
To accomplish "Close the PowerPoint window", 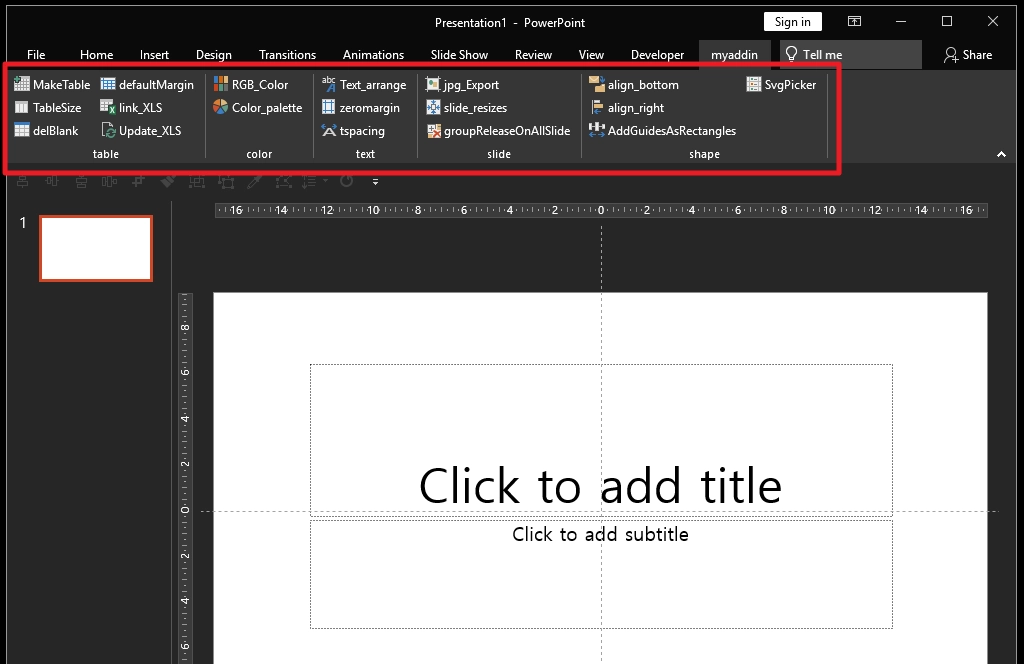I will [993, 22].
